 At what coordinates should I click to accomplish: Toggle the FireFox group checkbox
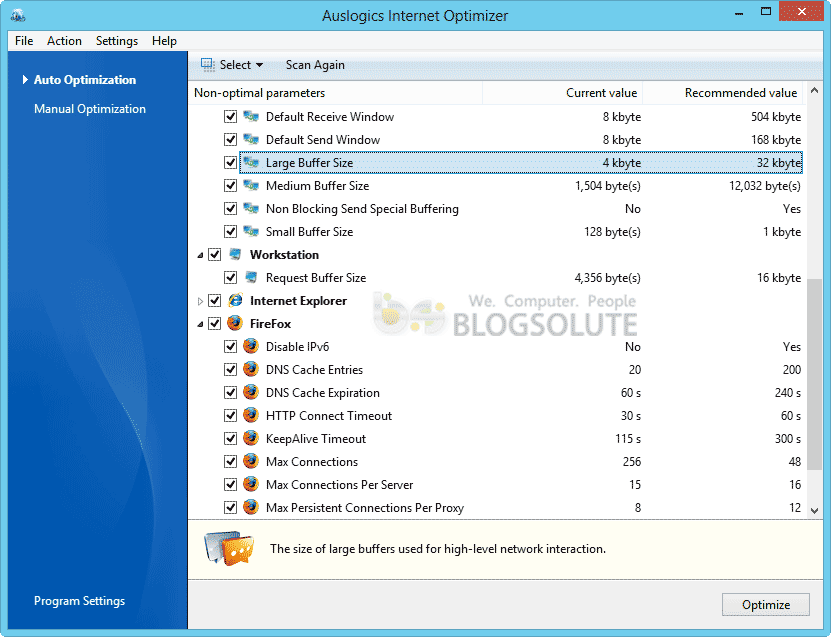pos(214,324)
